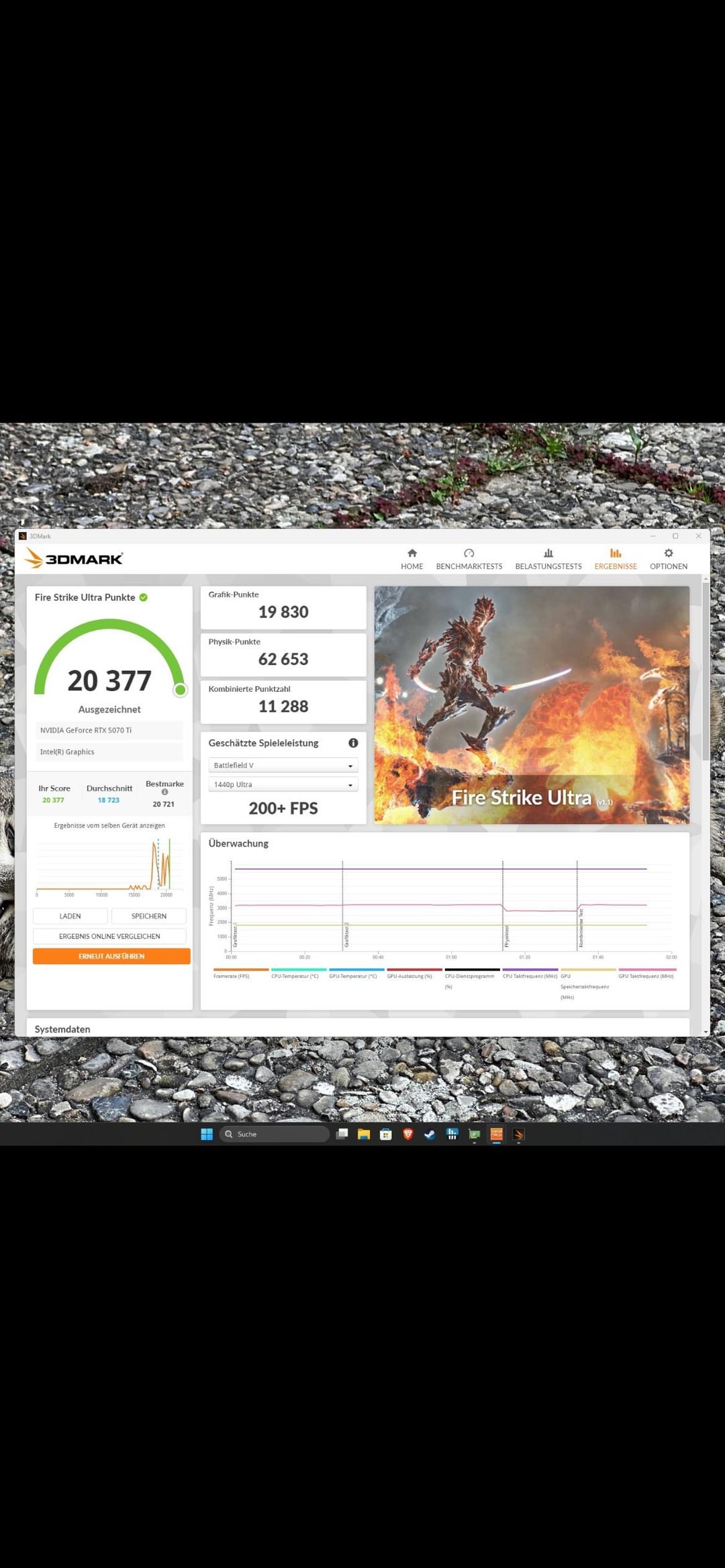This screenshot has height=1568, width=725.
Task: Click the Grafiktest 2 marker in the chart
Action: [346, 935]
